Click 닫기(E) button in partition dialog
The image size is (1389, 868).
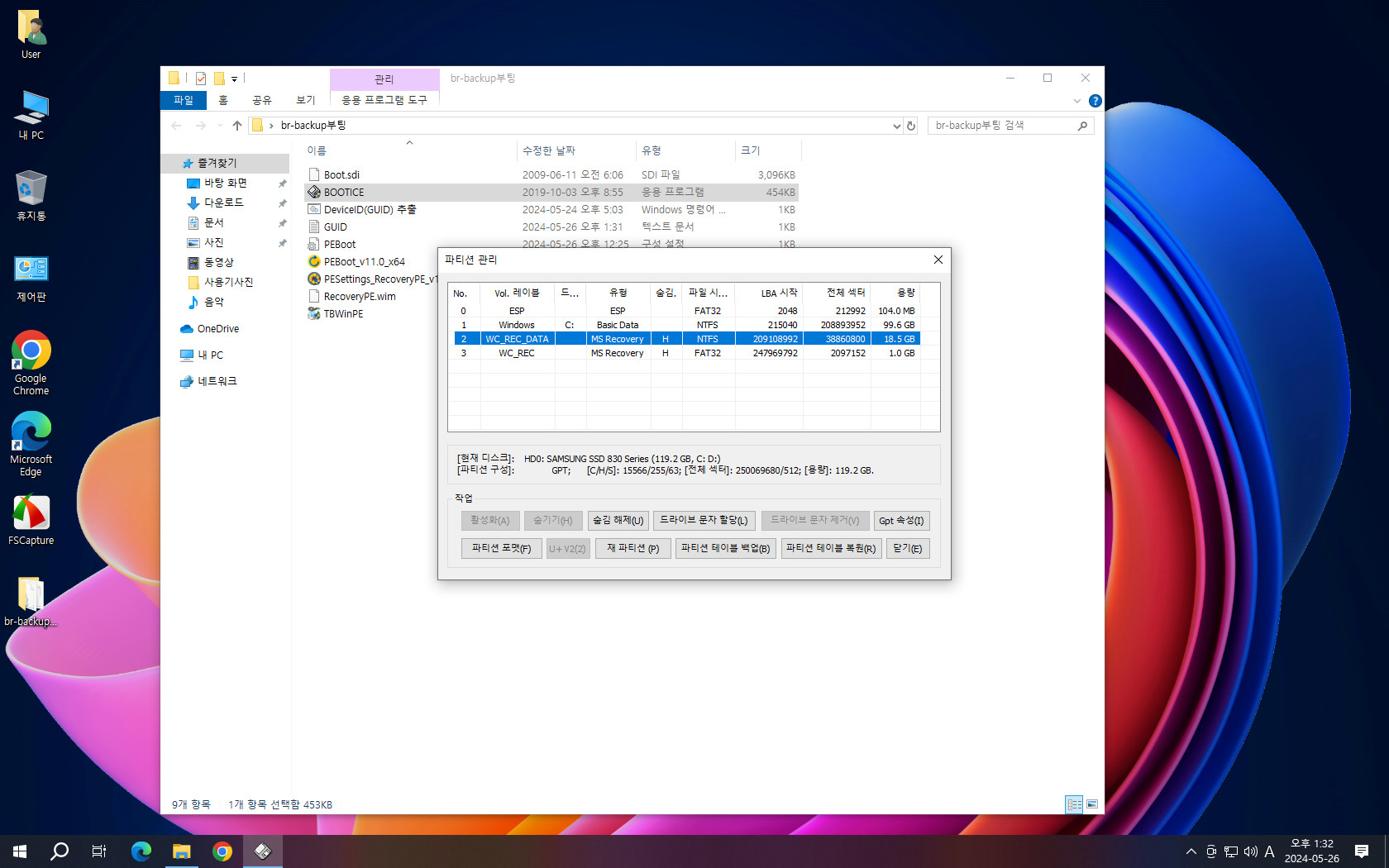pos(908,549)
